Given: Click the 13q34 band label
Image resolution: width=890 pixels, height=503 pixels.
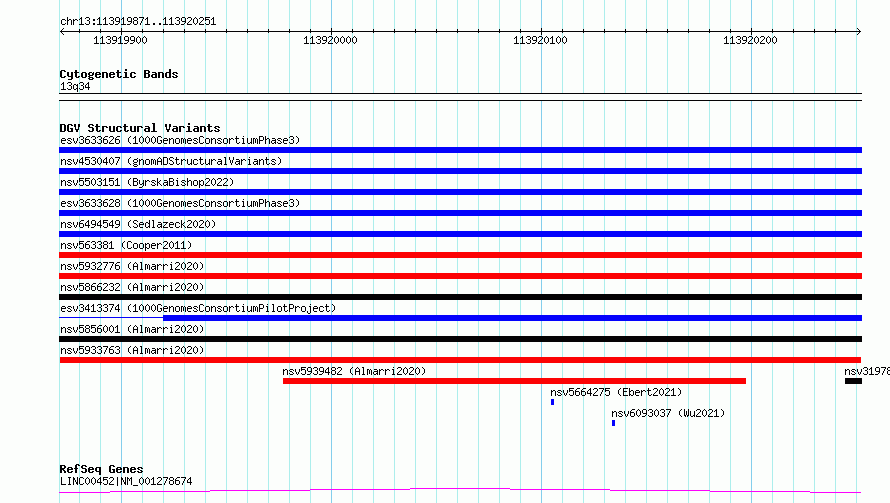Looking at the screenshot, I should (x=75, y=86).
